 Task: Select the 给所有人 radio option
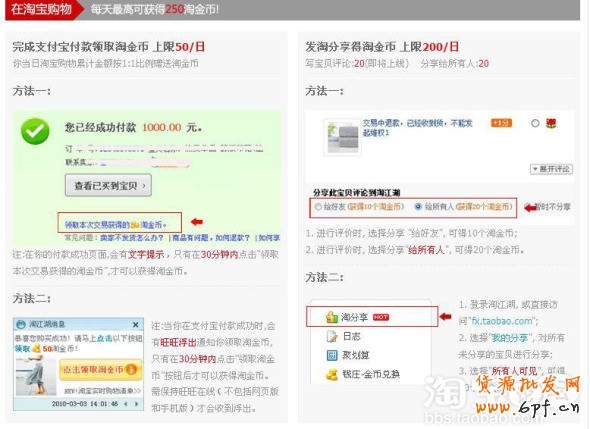(418, 206)
